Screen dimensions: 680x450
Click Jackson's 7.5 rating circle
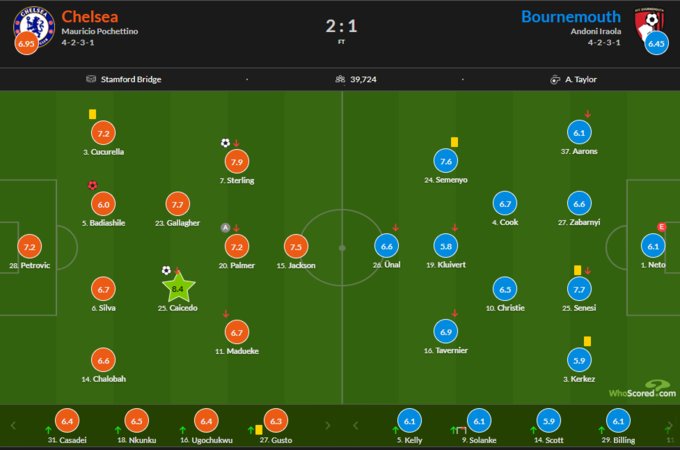[296, 246]
